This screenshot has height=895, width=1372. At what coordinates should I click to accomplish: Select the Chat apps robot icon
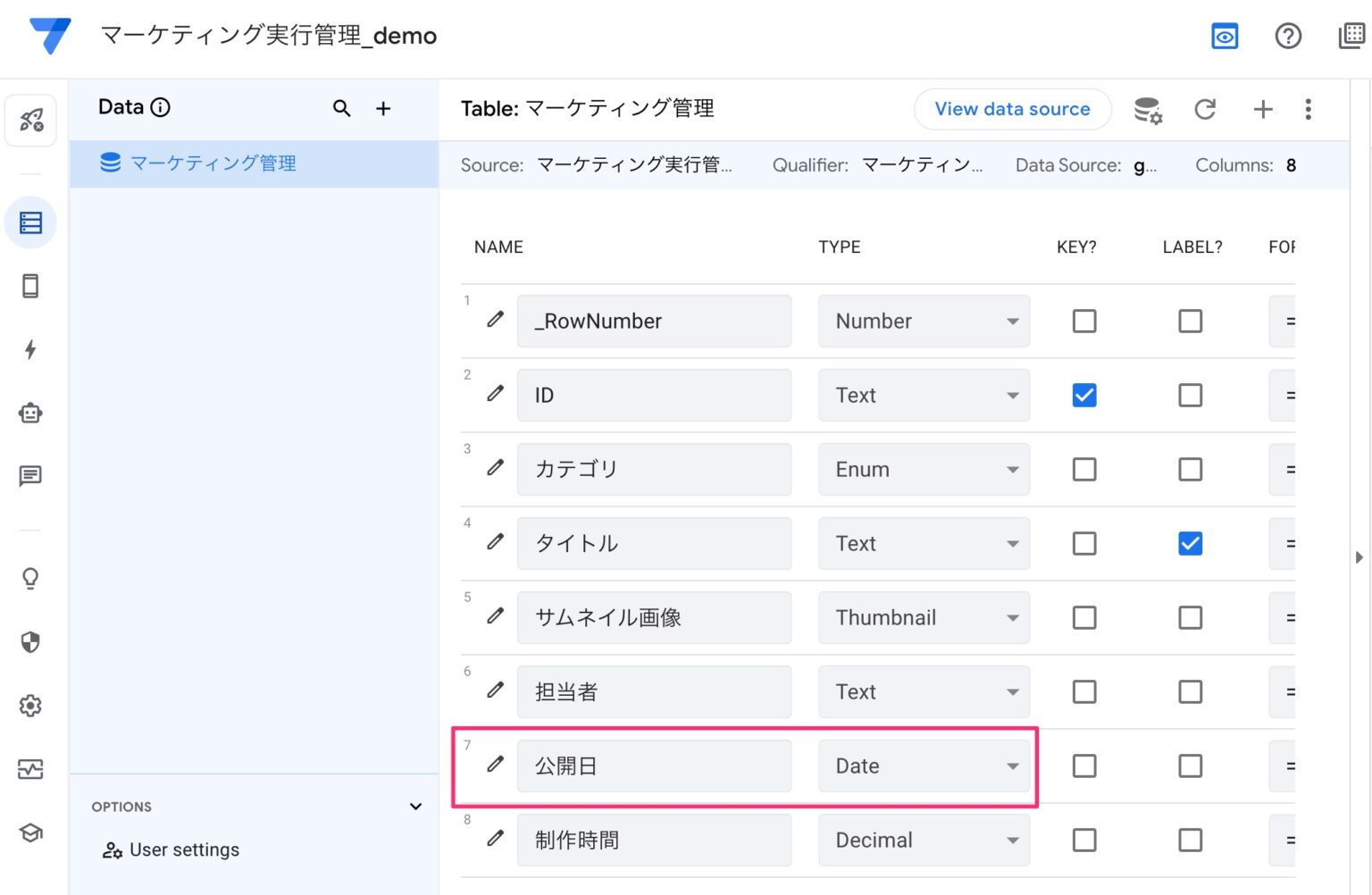pyautogui.click(x=30, y=413)
